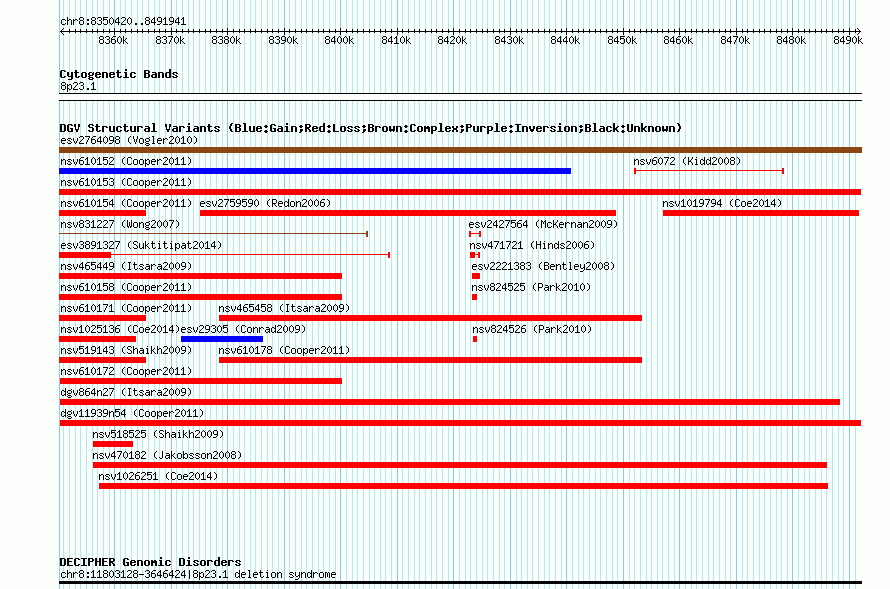Open dgv11939n54 (Cooper2011) variant label
Viewport: 890px width, 589px height.
[x=132, y=413]
